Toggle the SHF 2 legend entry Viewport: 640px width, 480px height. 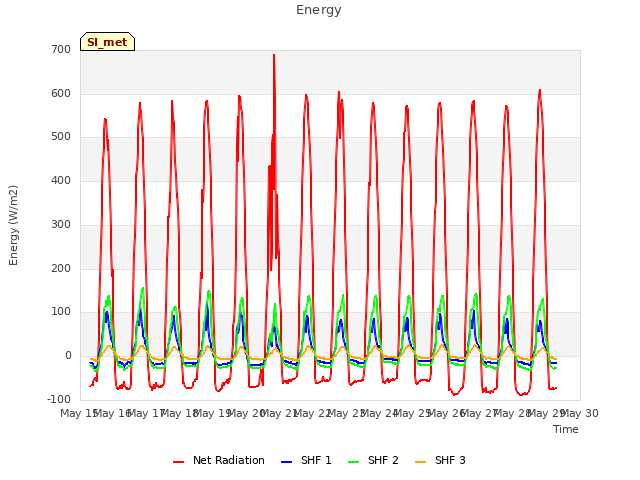coord(373,460)
